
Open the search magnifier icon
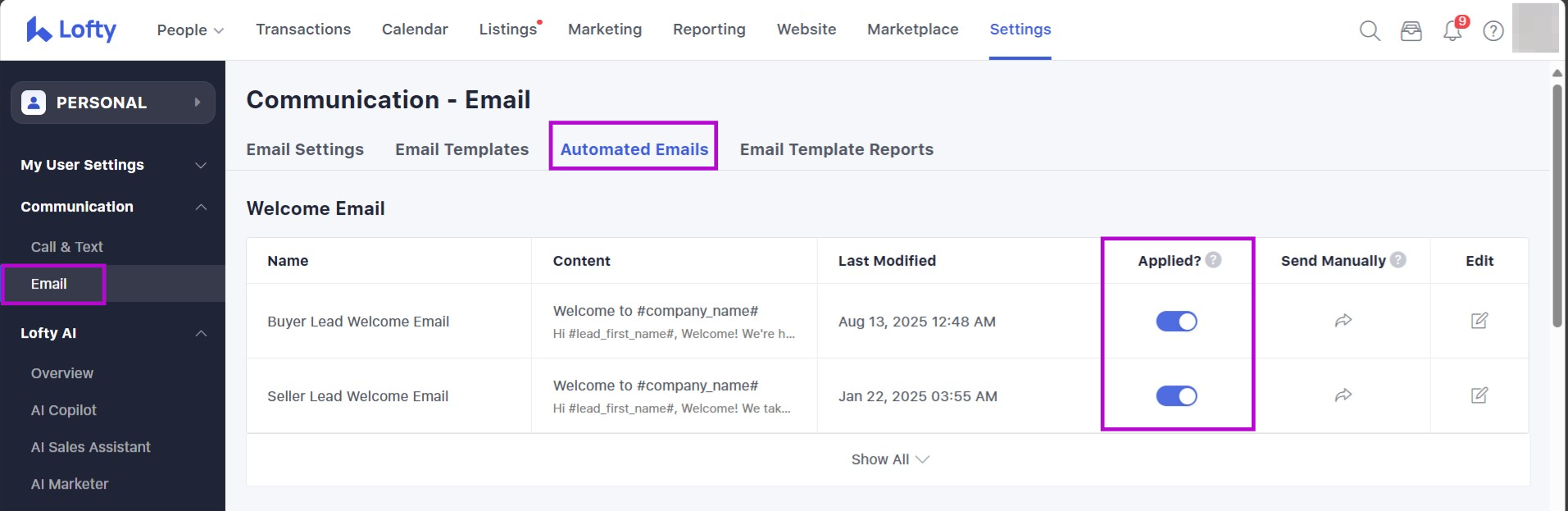[x=1370, y=31]
